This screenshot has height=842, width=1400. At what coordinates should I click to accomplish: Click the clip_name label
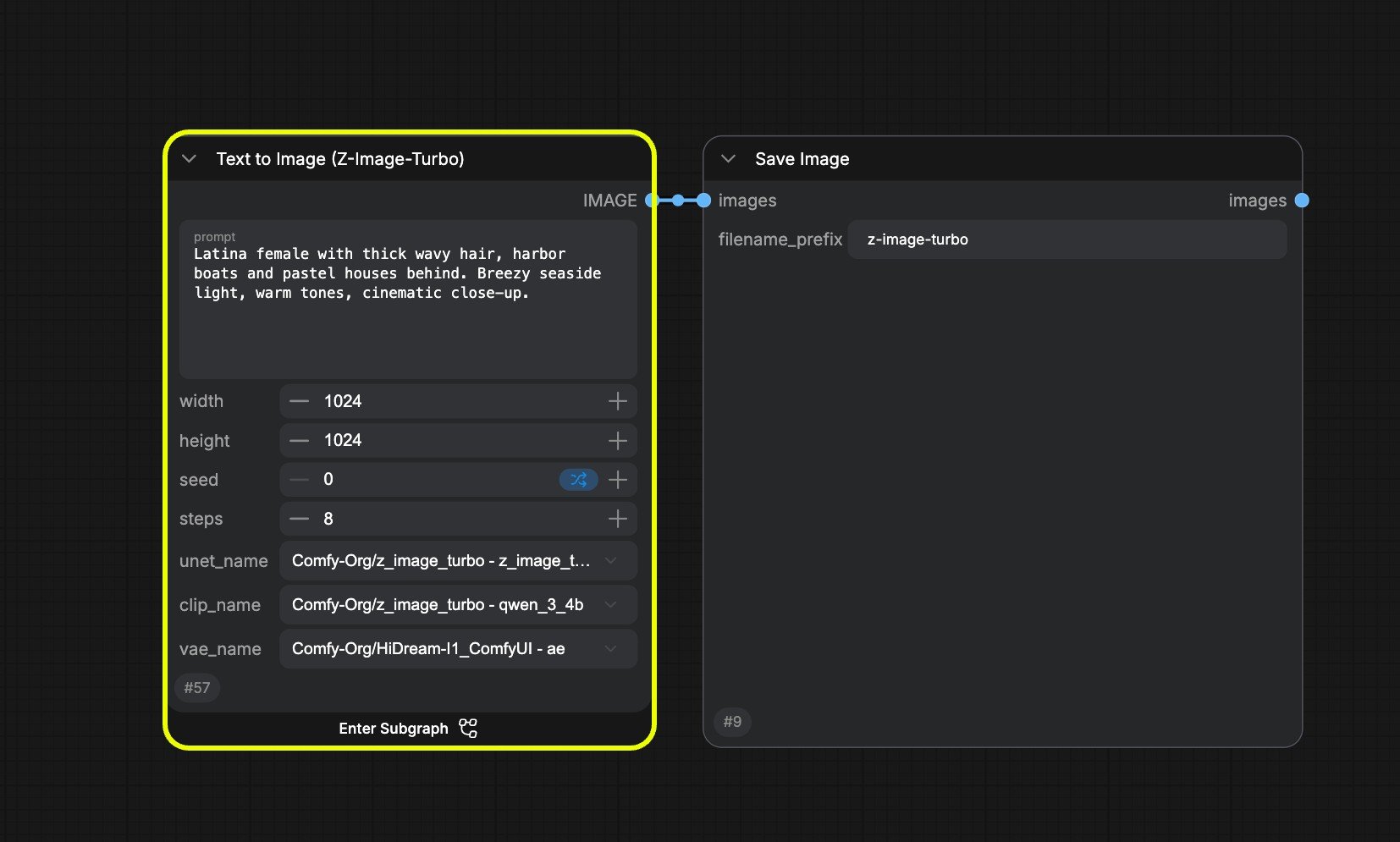(x=220, y=605)
